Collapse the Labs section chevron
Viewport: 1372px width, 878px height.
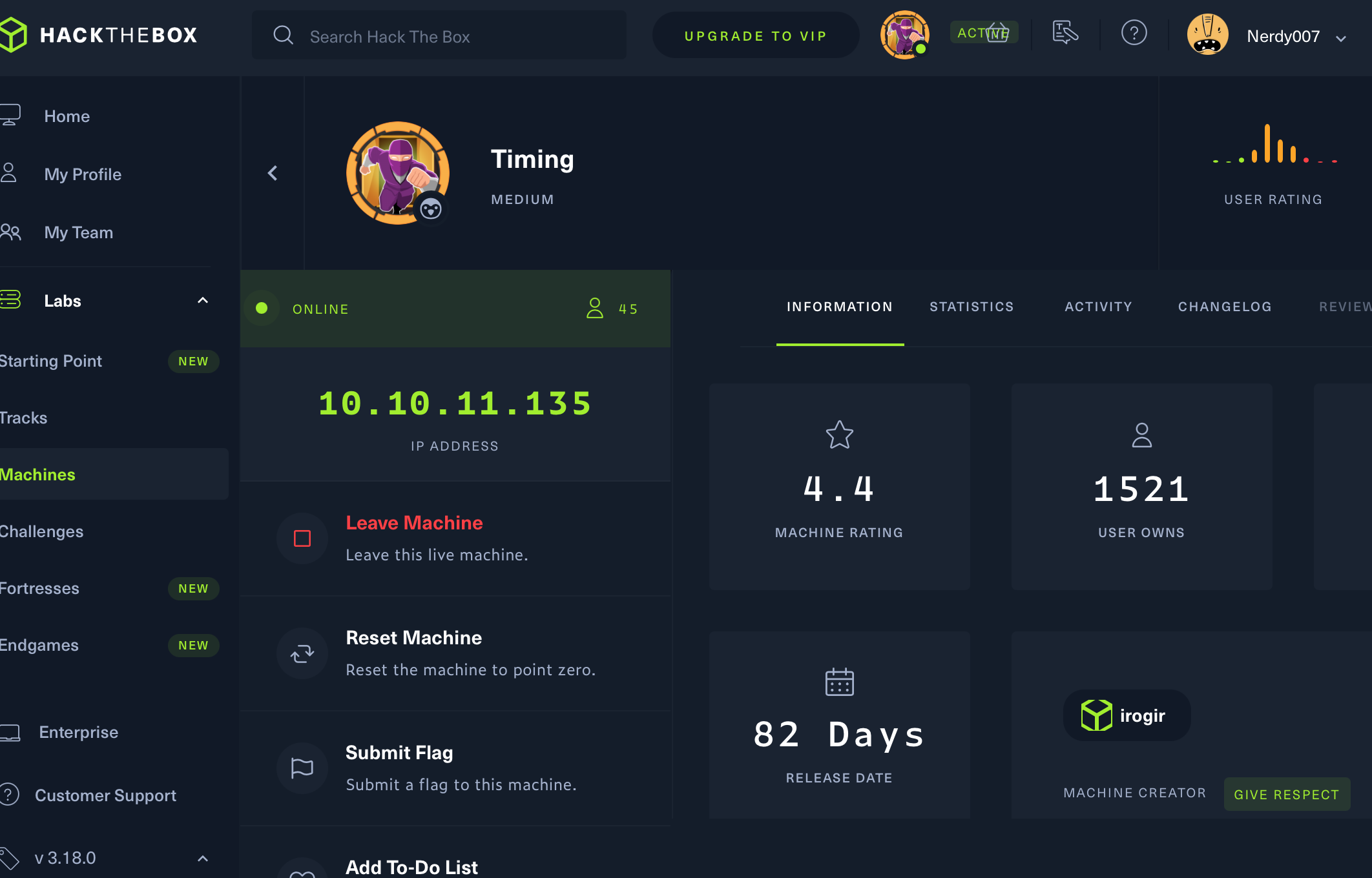(203, 300)
